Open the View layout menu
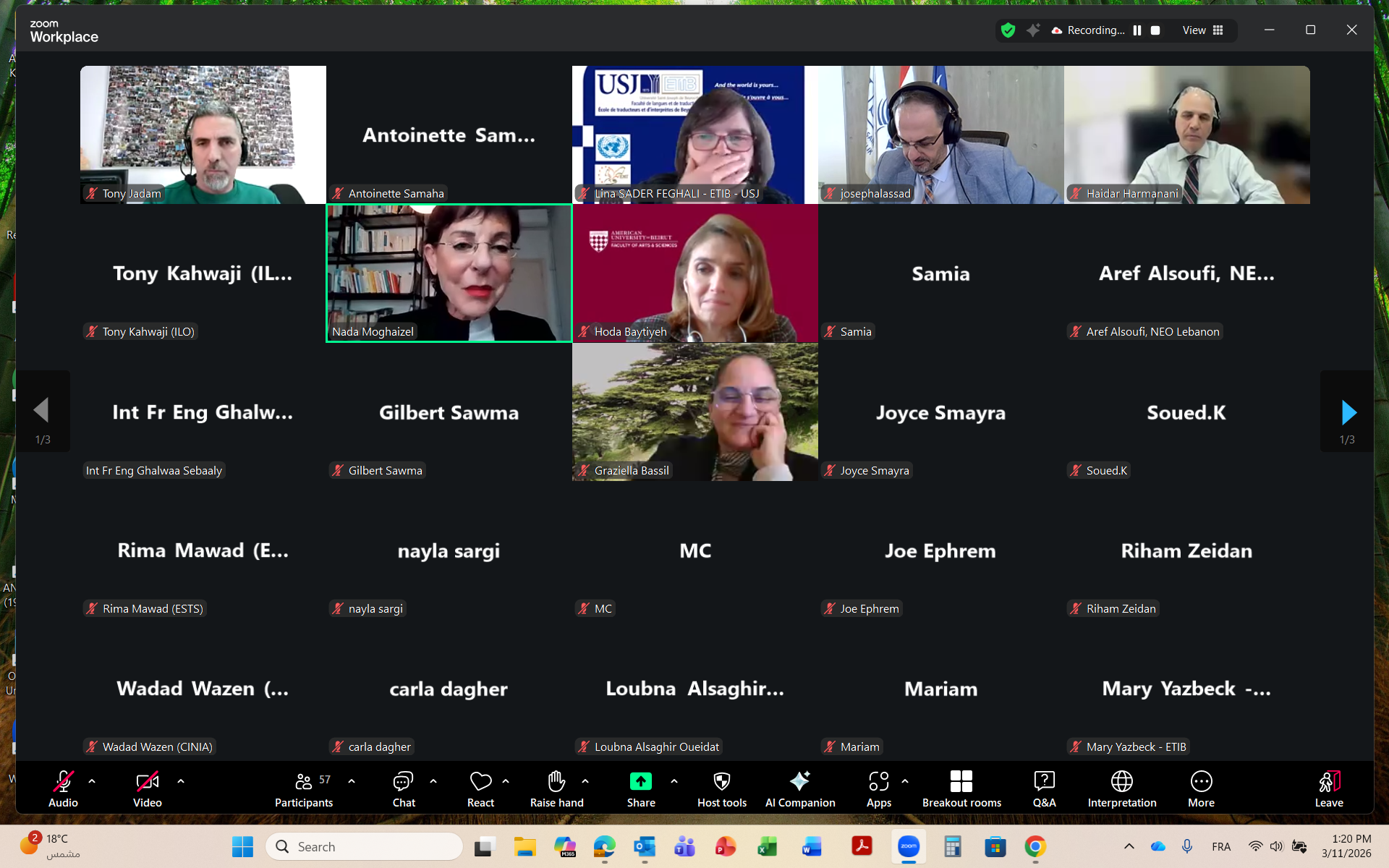The width and height of the screenshot is (1389, 868). coord(1202,30)
